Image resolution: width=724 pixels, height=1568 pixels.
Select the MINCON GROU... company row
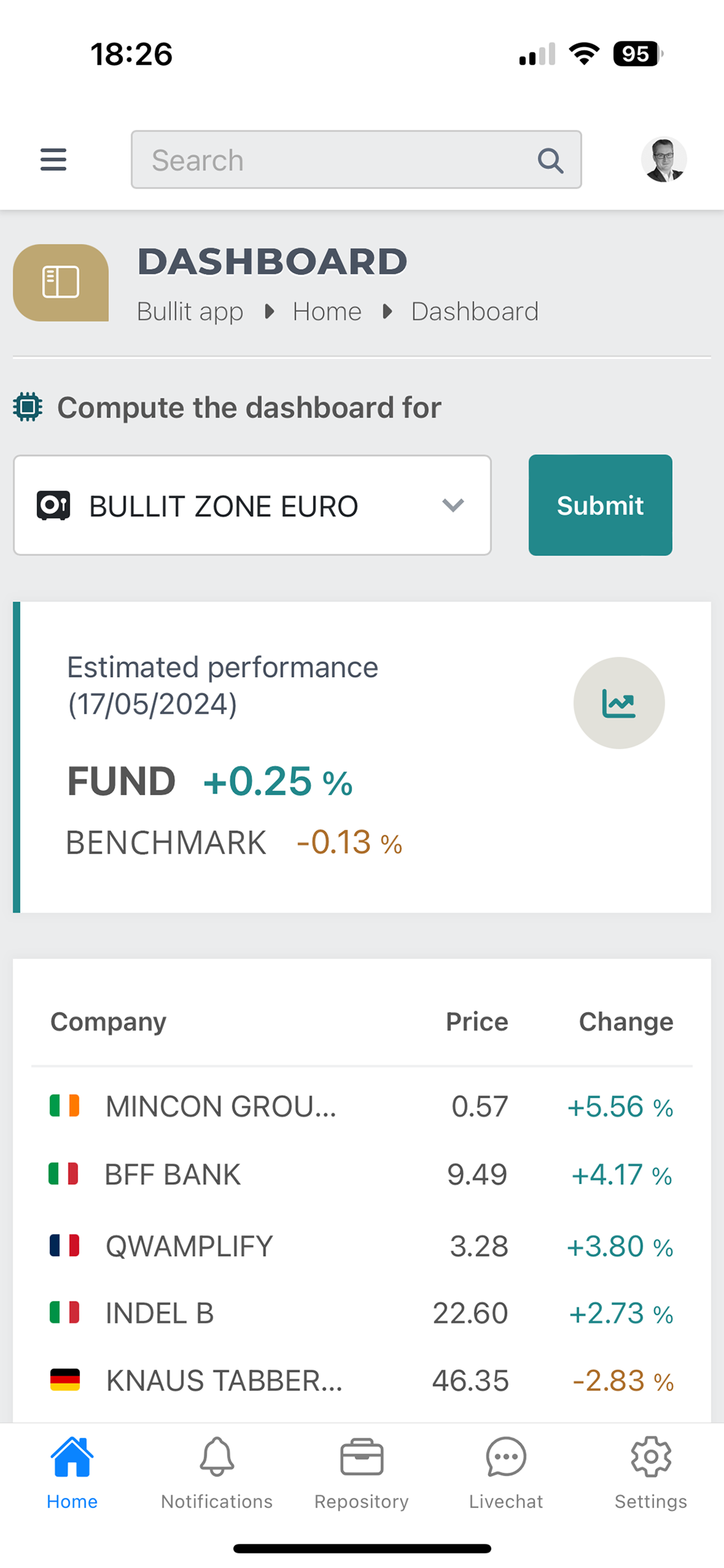coord(362,1107)
